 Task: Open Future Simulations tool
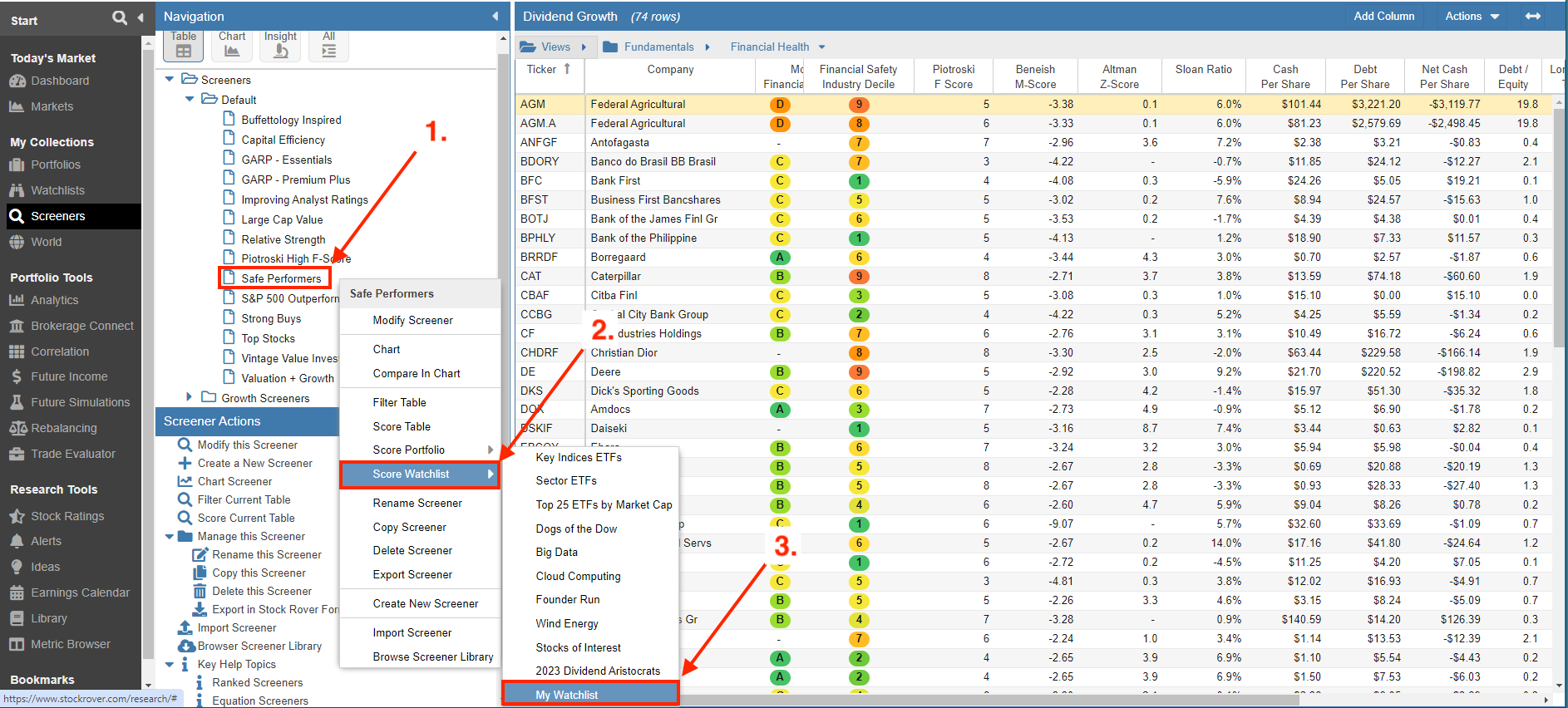pyautogui.click(x=80, y=402)
